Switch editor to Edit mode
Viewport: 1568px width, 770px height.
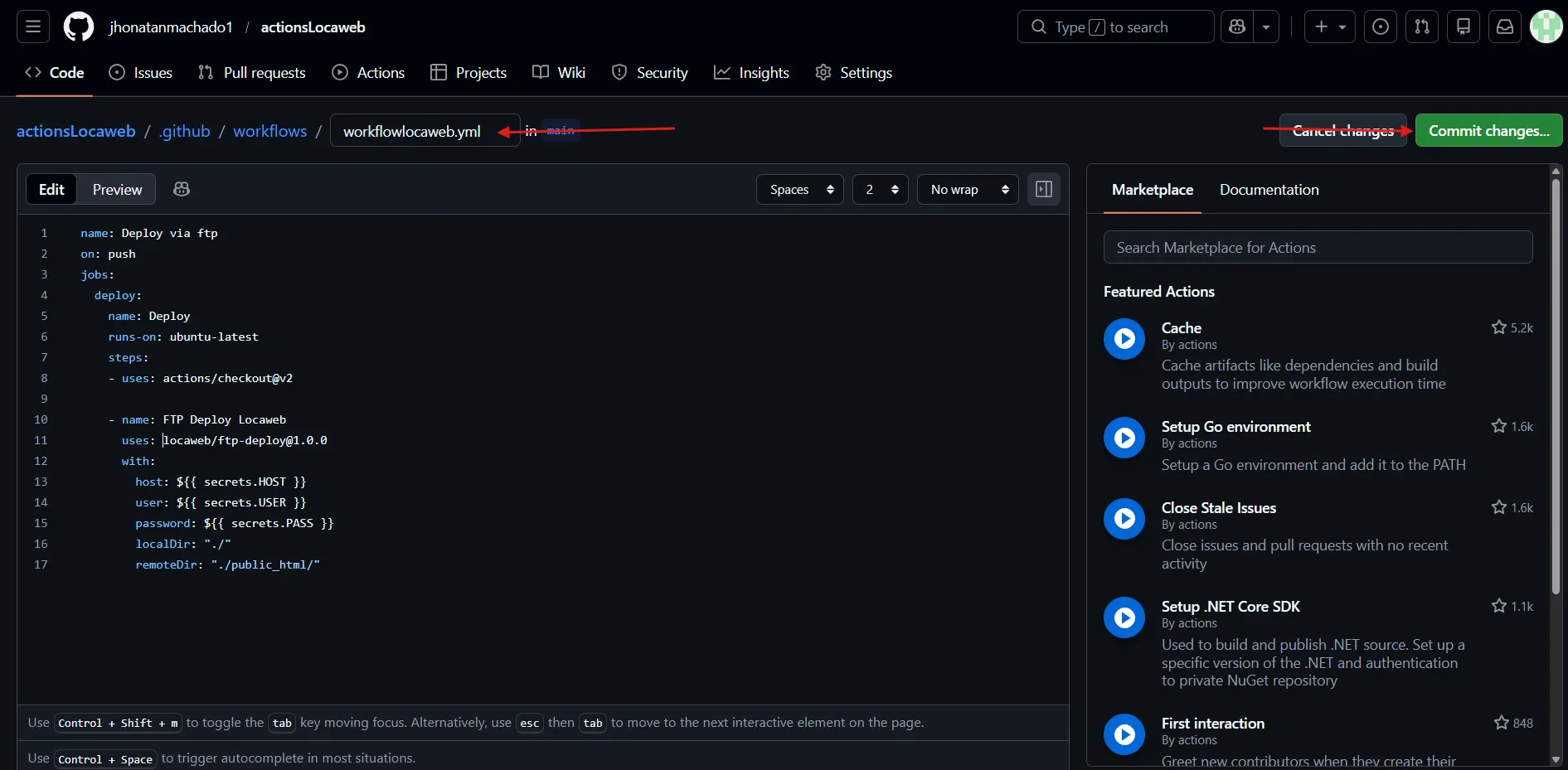(x=51, y=190)
